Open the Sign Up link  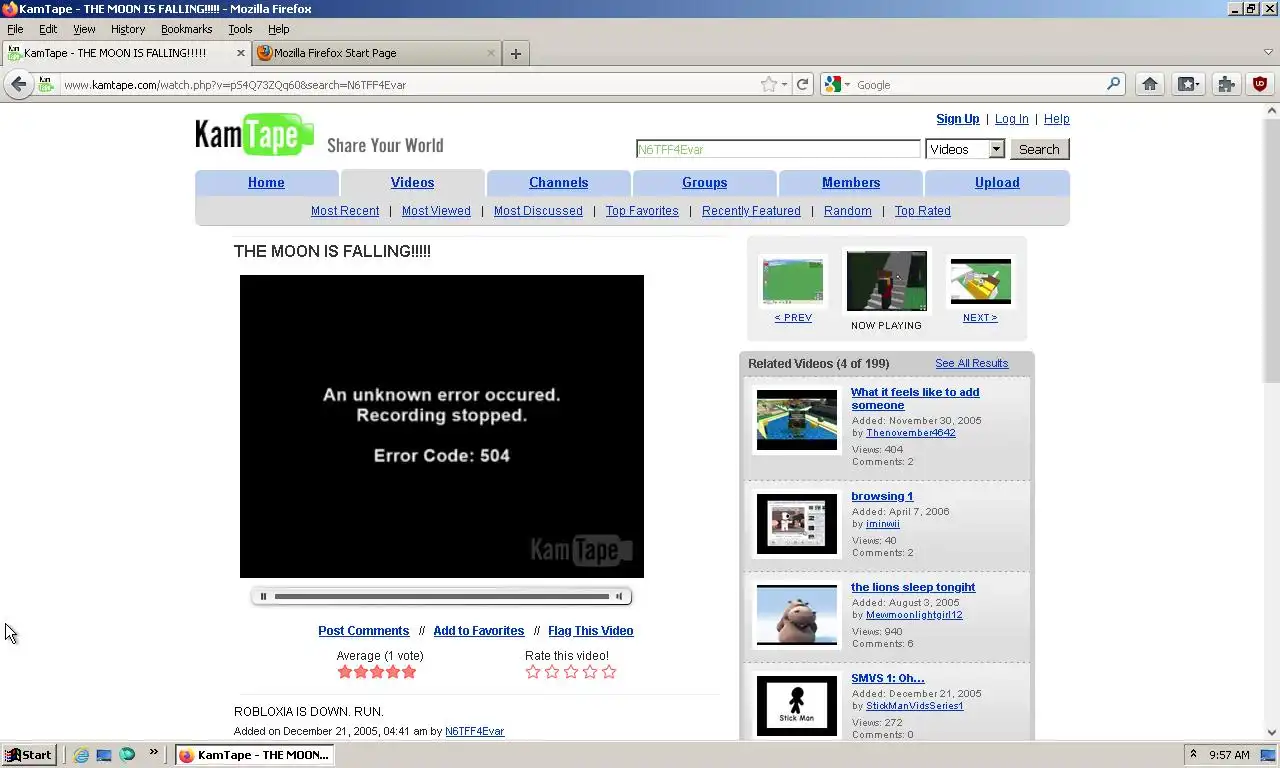click(x=957, y=119)
